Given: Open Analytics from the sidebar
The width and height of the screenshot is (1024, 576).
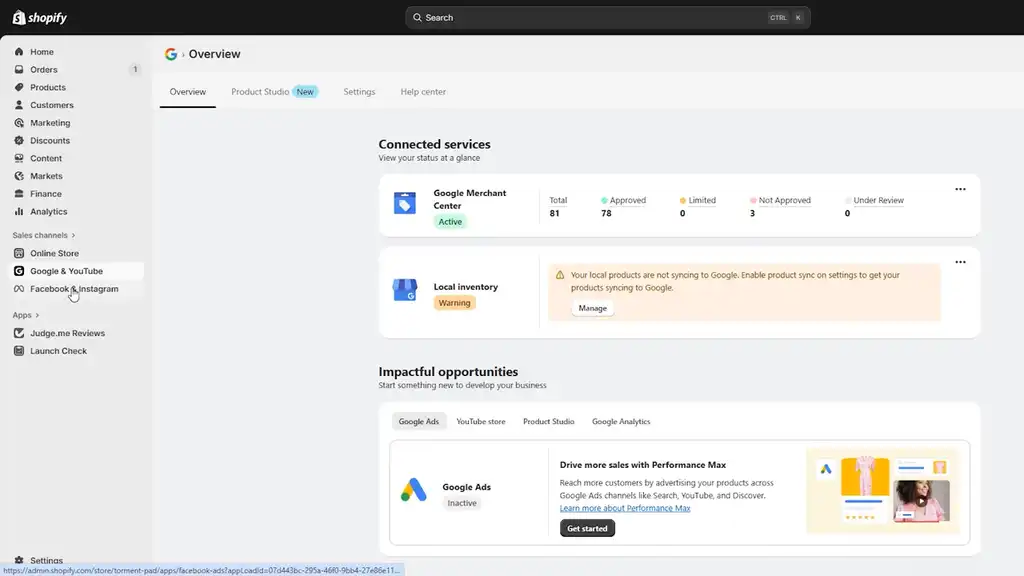Looking at the screenshot, I should pyautogui.click(x=48, y=212).
